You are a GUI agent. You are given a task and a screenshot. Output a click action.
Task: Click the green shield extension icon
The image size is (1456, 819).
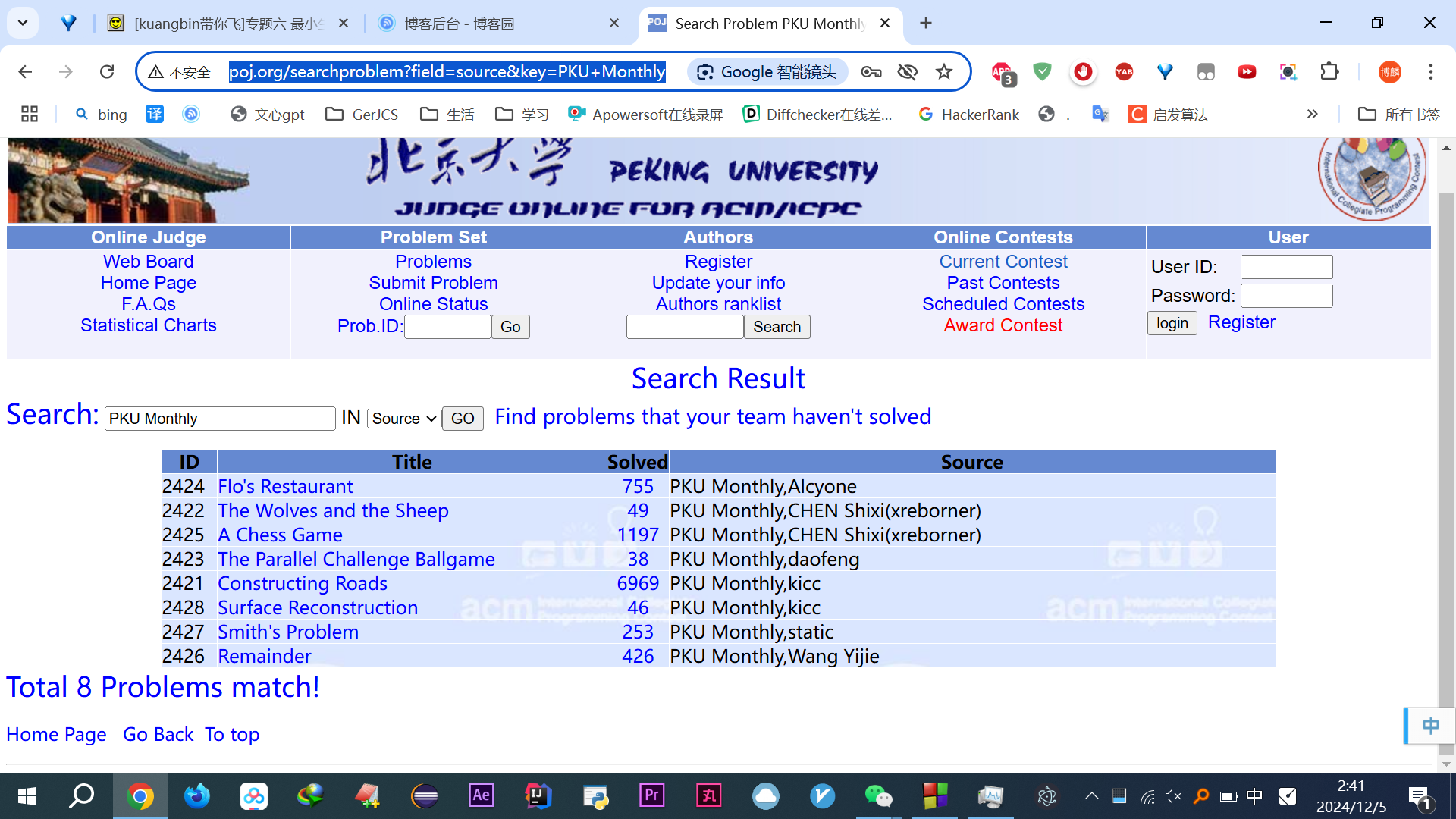coord(1043,72)
